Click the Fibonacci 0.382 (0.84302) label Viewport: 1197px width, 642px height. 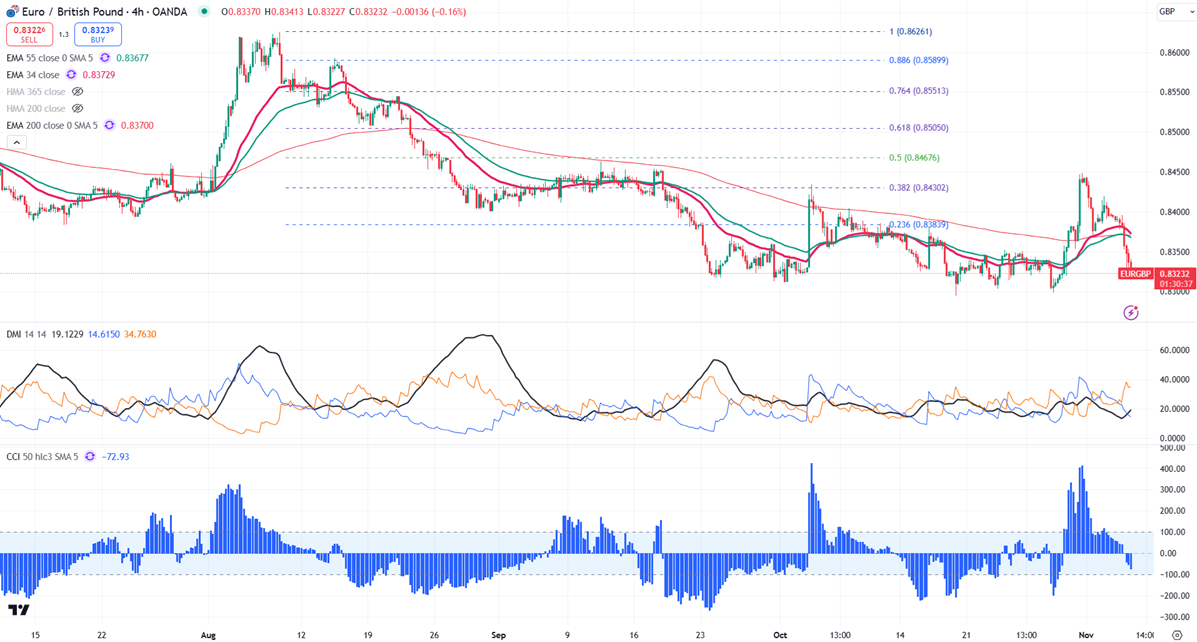click(x=918, y=188)
